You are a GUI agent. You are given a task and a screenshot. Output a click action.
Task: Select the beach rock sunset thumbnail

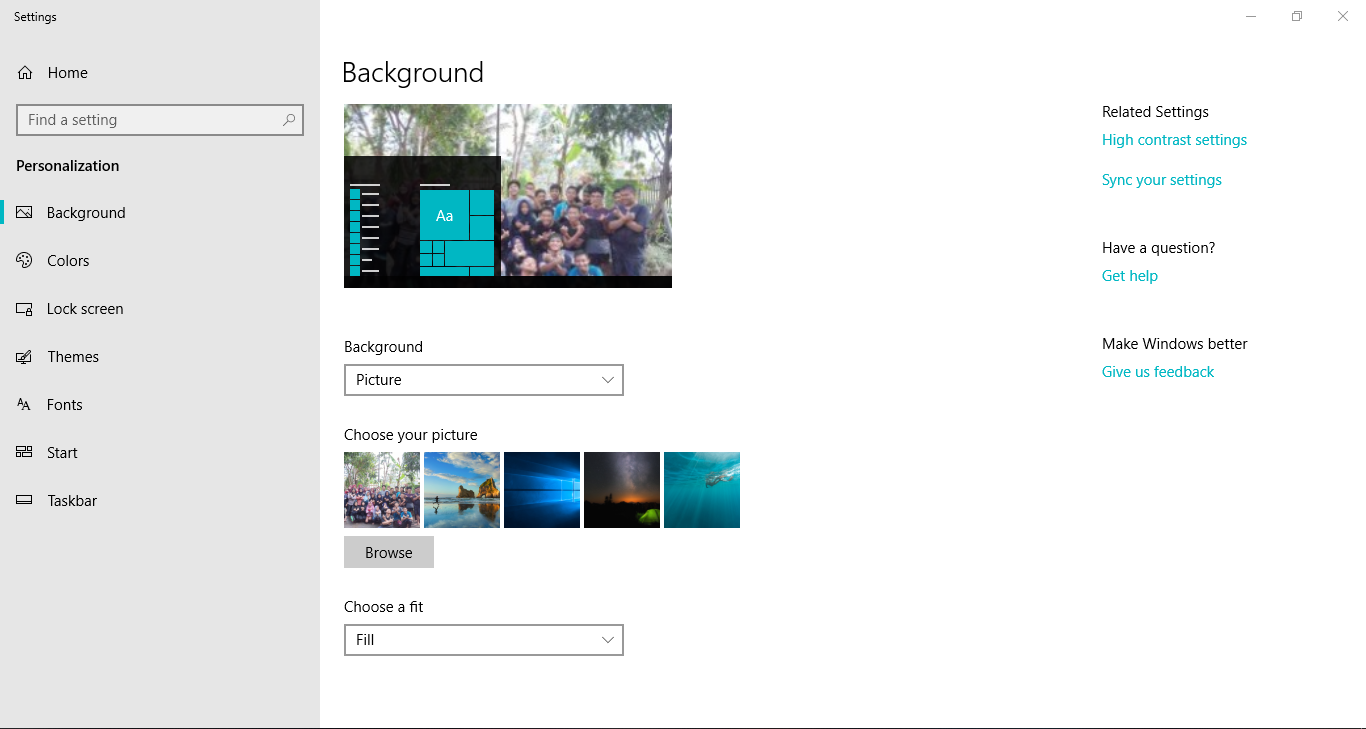(462, 490)
